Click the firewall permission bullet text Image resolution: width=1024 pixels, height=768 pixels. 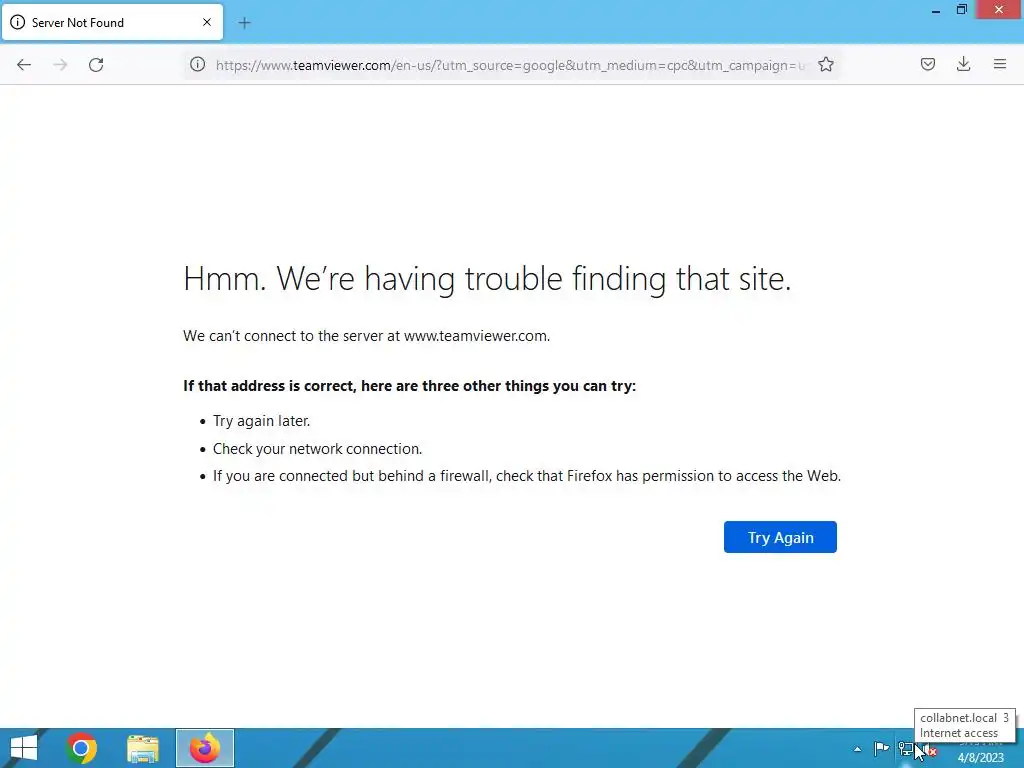[x=527, y=476]
